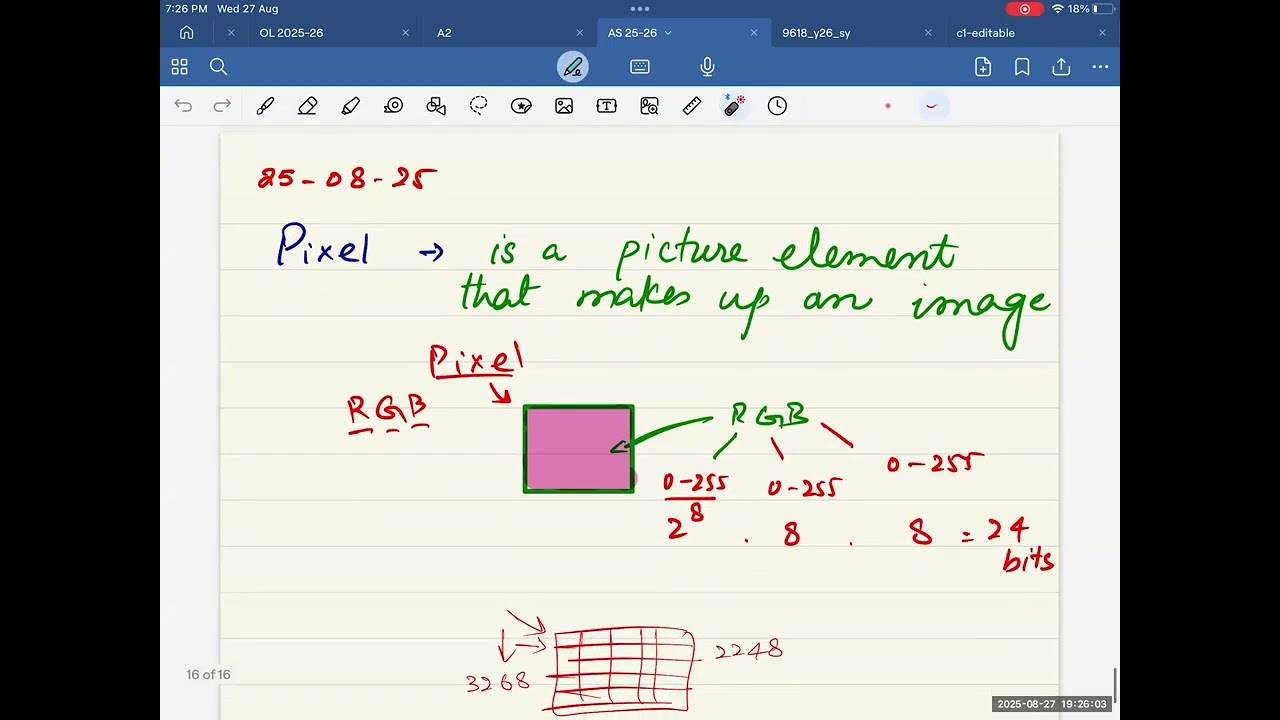The width and height of the screenshot is (1280, 720).
Task: Switch to the A2 tab
Action: point(444,33)
